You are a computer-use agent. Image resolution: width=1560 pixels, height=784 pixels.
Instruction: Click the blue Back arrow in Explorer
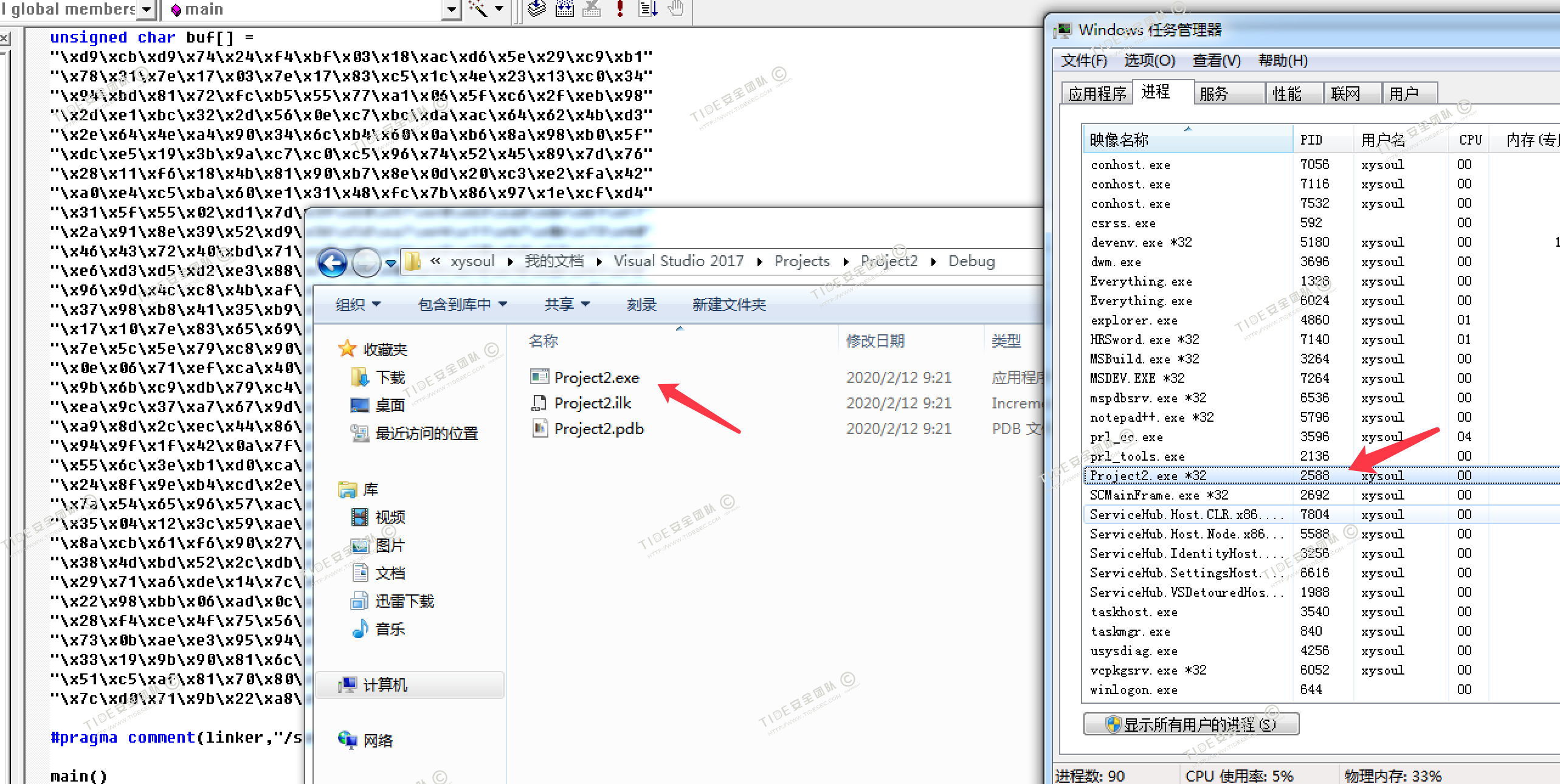coord(333,263)
